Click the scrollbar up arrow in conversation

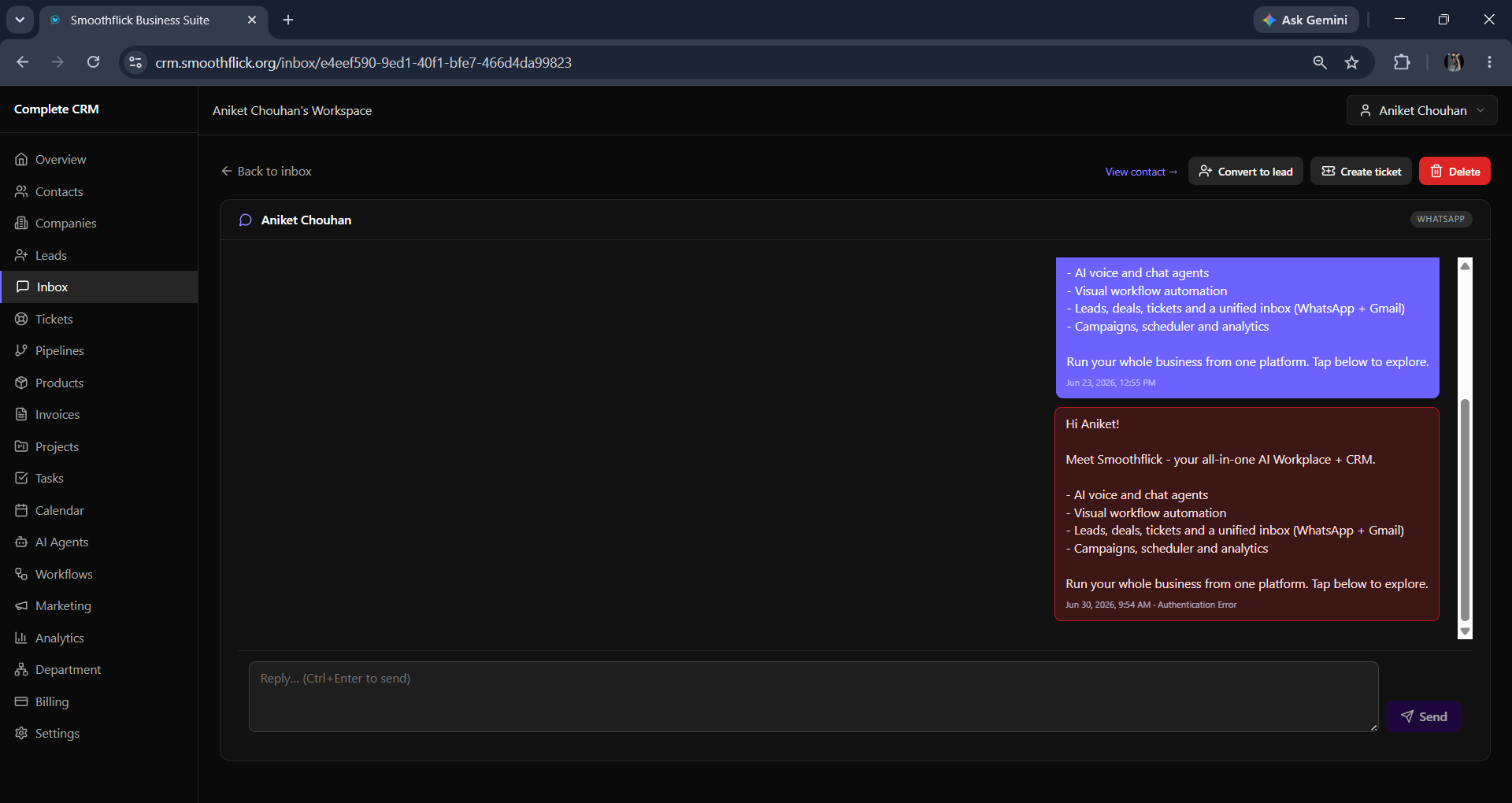pos(1465,265)
